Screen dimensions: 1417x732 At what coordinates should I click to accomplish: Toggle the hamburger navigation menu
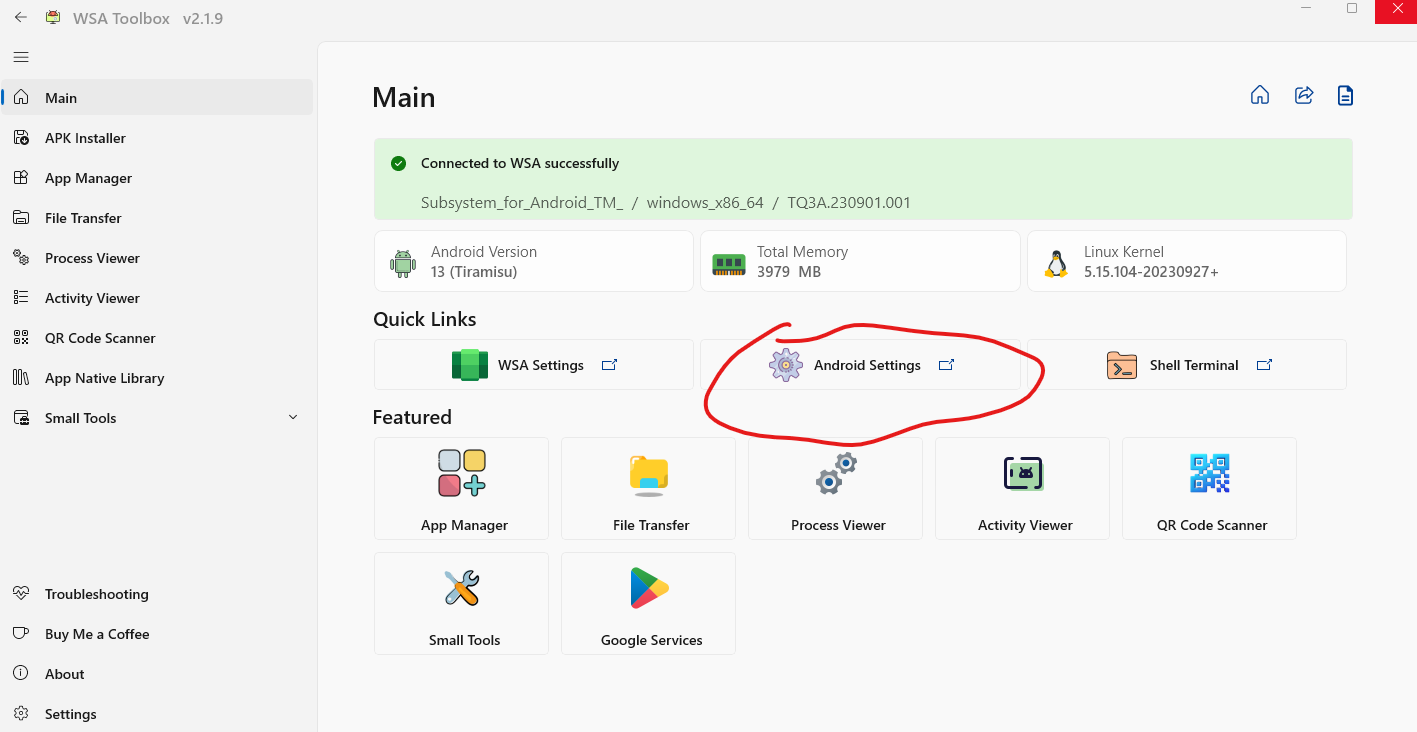pyautogui.click(x=21, y=57)
